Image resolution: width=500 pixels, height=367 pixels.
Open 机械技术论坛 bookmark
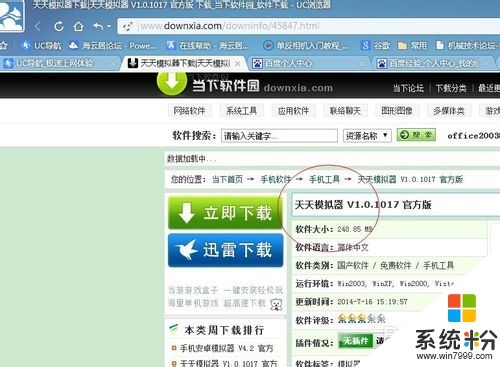467,45
